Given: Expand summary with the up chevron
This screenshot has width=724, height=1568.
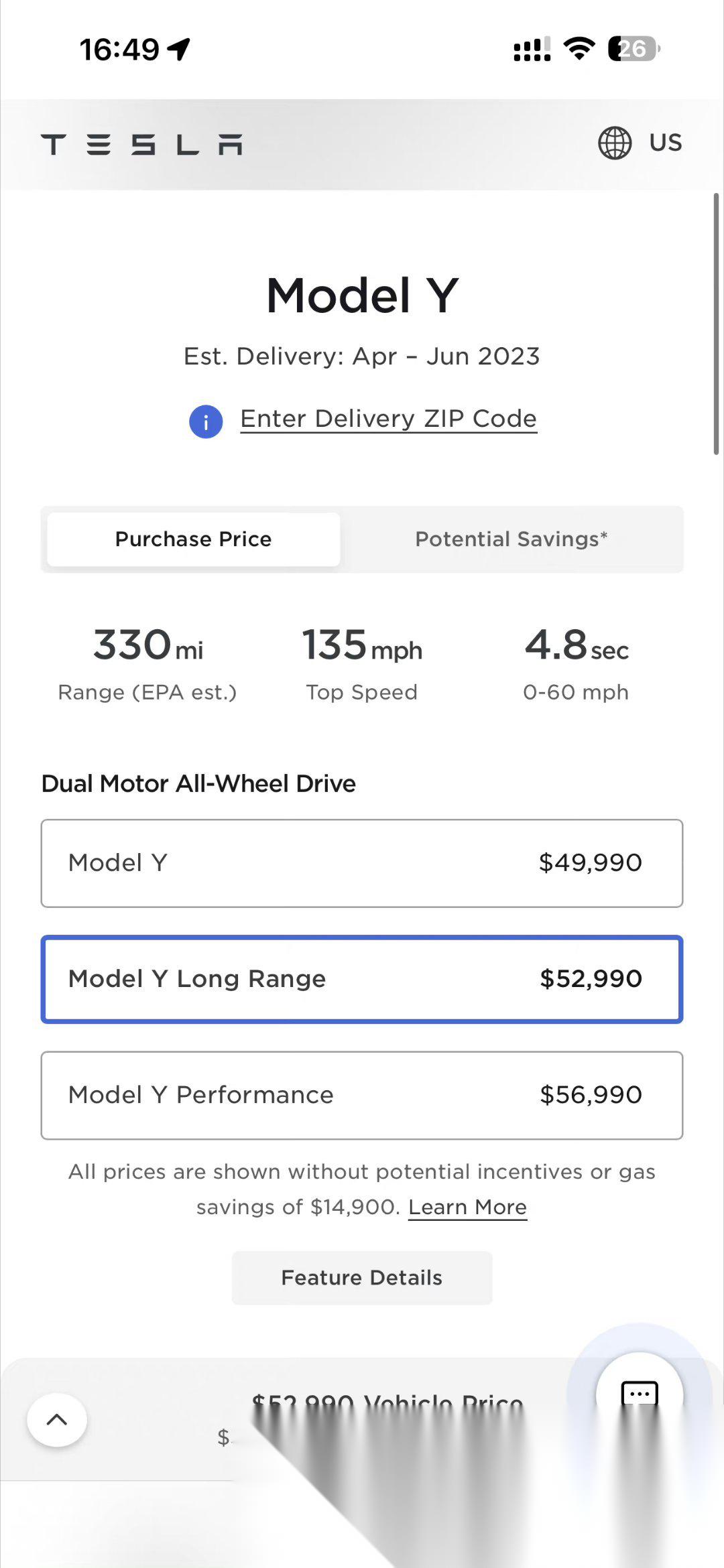Looking at the screenshot, I should [57, 1419].
